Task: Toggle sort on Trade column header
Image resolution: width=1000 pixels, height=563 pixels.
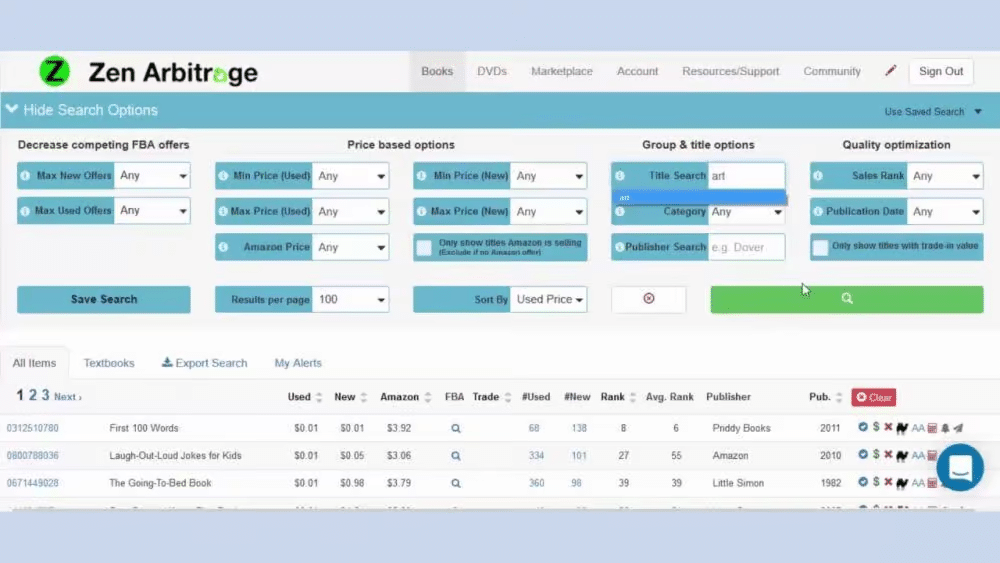Action: [x=508, y=397]
